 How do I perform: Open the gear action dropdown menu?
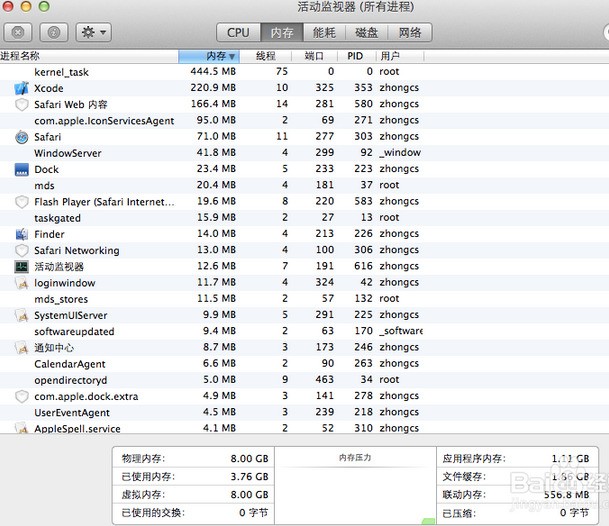pyautogui.click(x=94, y=33)
